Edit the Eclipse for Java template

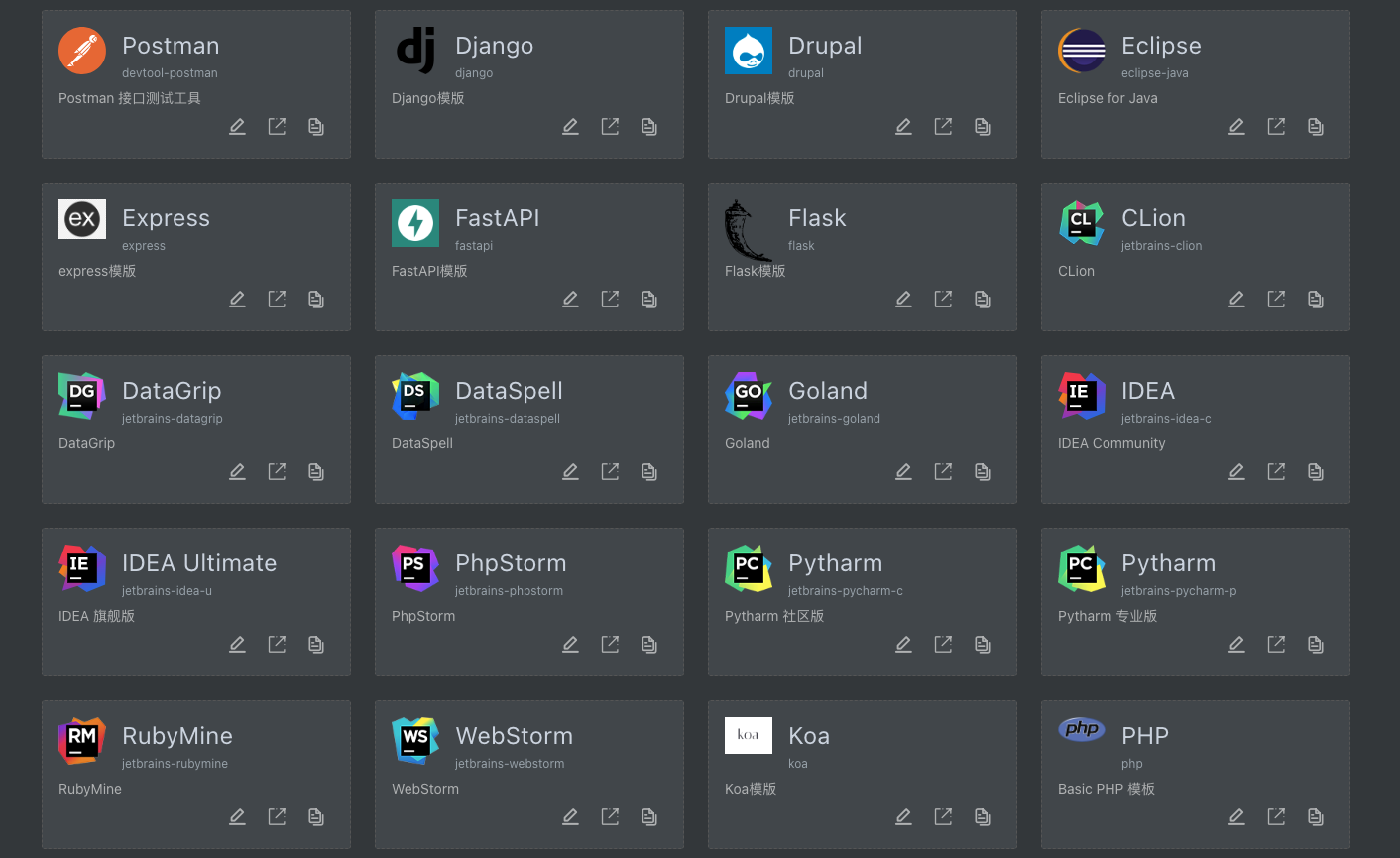coord(1236,127)
